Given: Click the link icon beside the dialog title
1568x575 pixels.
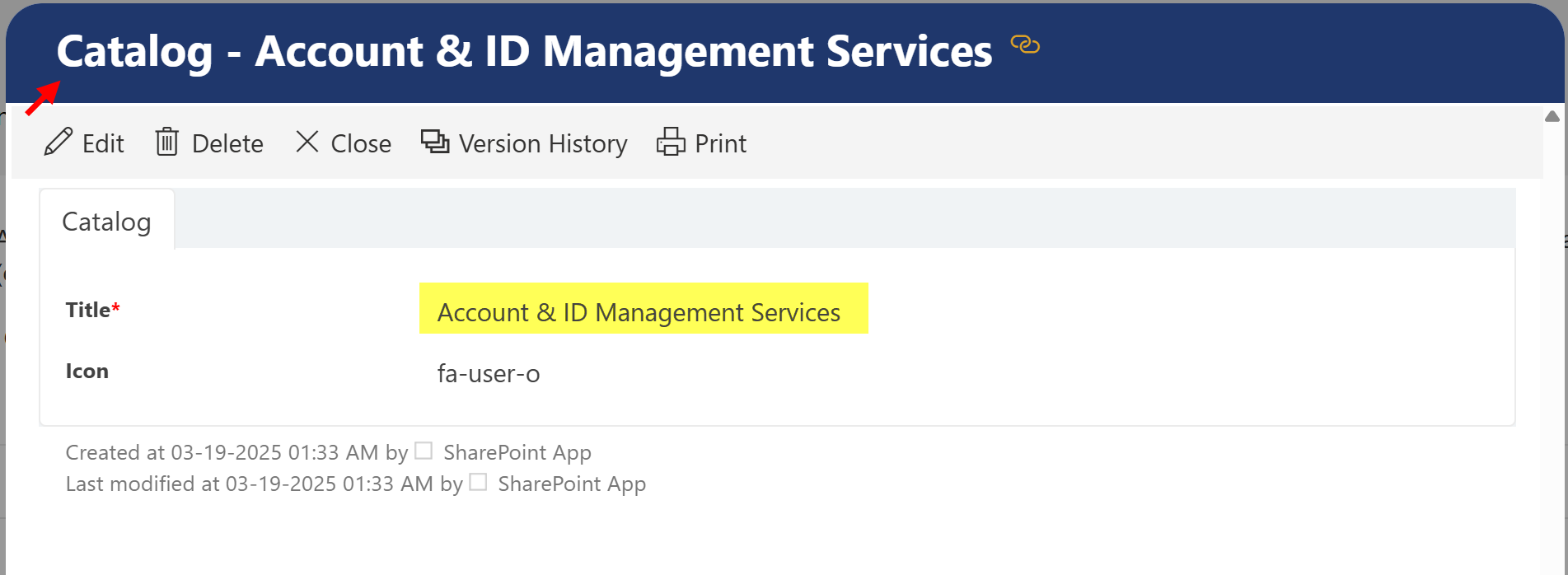Looking at the screenshot, I should pos(1025,44).
